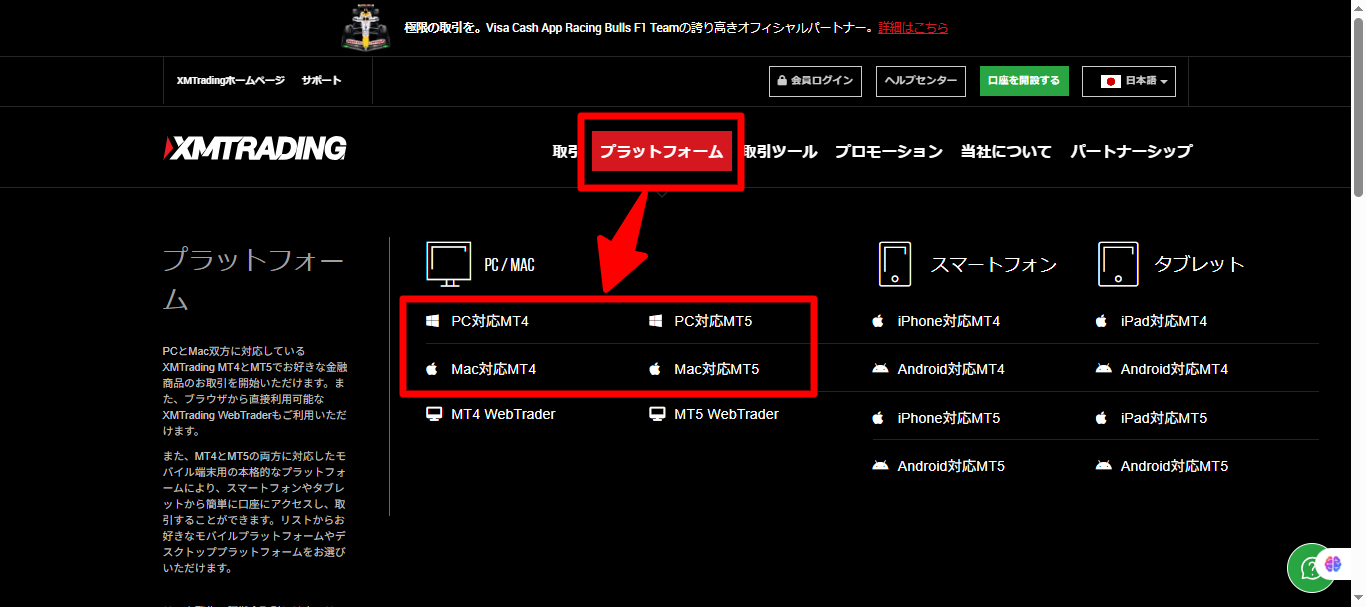Click the ヘルプセンター button
The width and height of the screenshot is (1366, 607).
point(919,81)
